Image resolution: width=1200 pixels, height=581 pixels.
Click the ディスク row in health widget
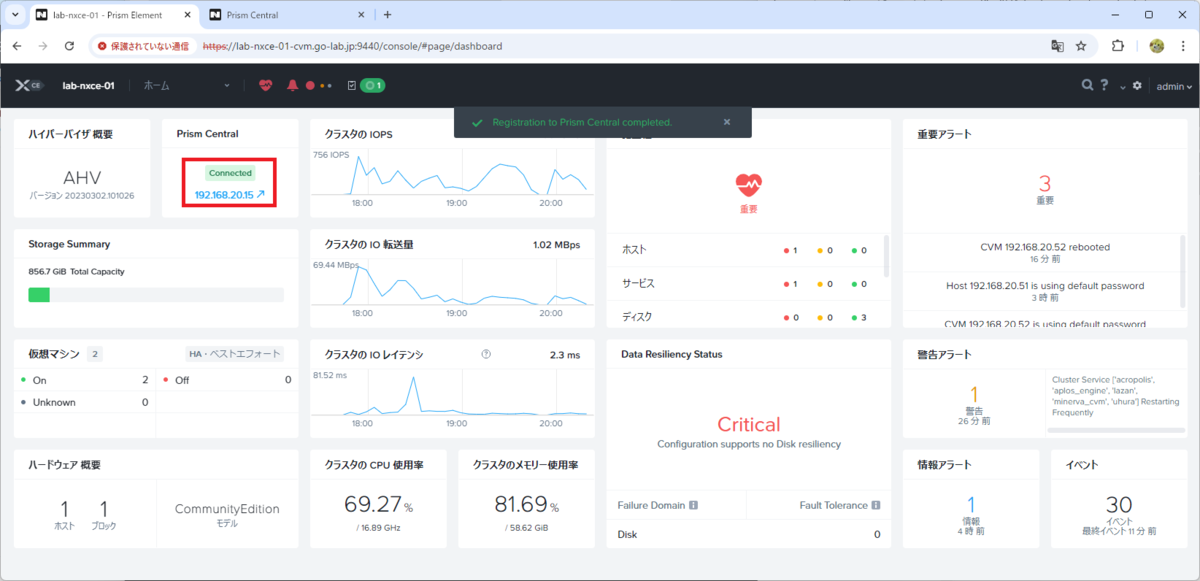(745, 317)
